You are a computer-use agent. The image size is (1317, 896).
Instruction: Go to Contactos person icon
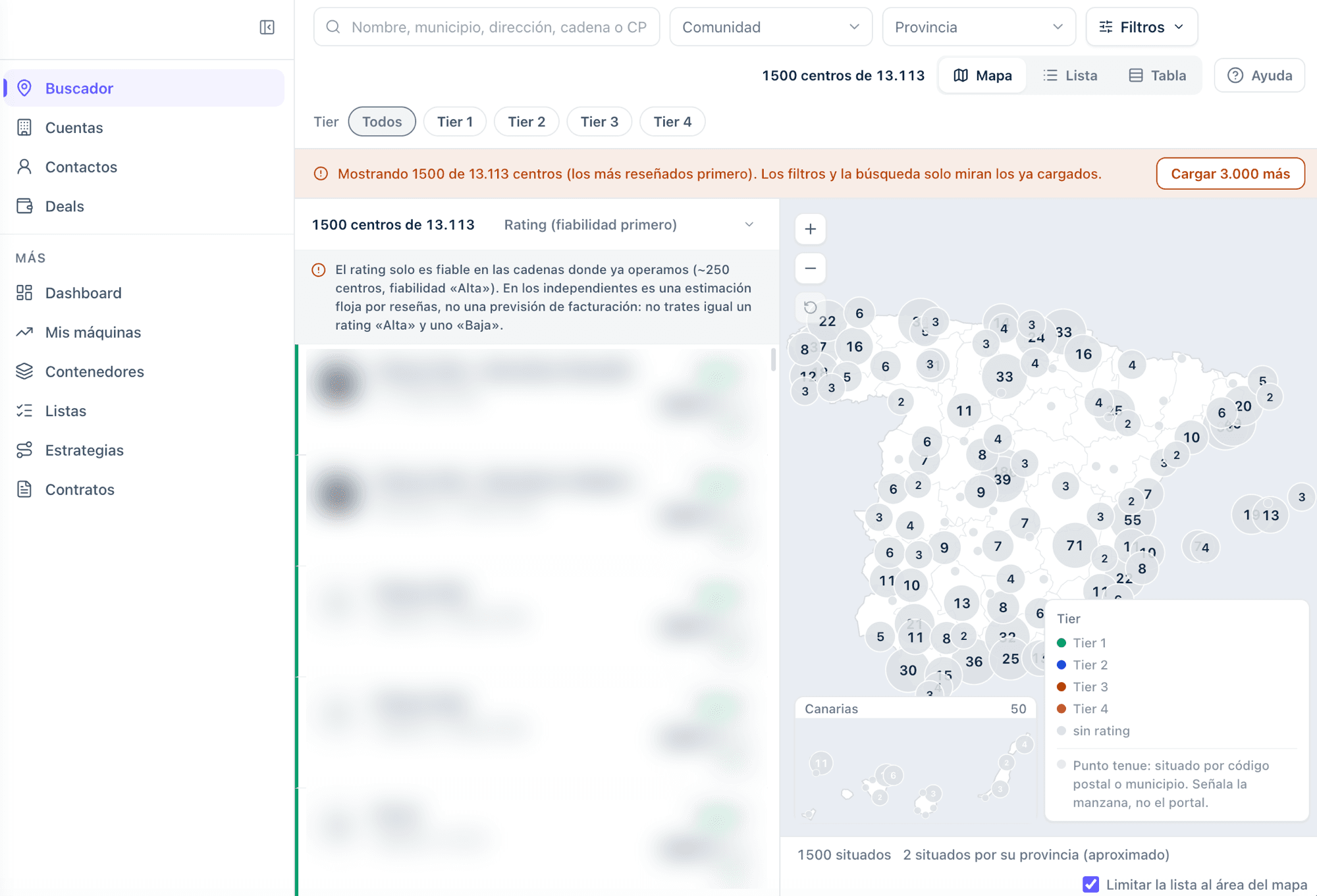click(x=24, y=167)
